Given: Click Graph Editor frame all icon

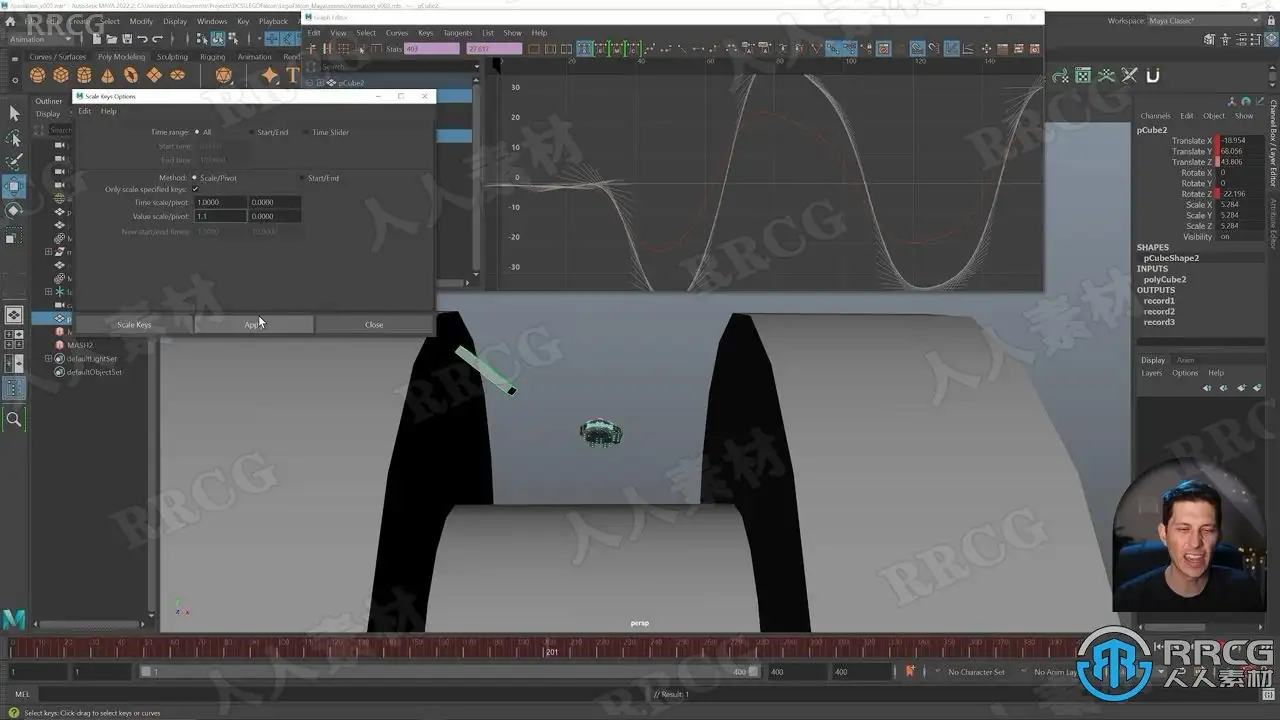Looking at the screenshot, I should coord(534,48).
